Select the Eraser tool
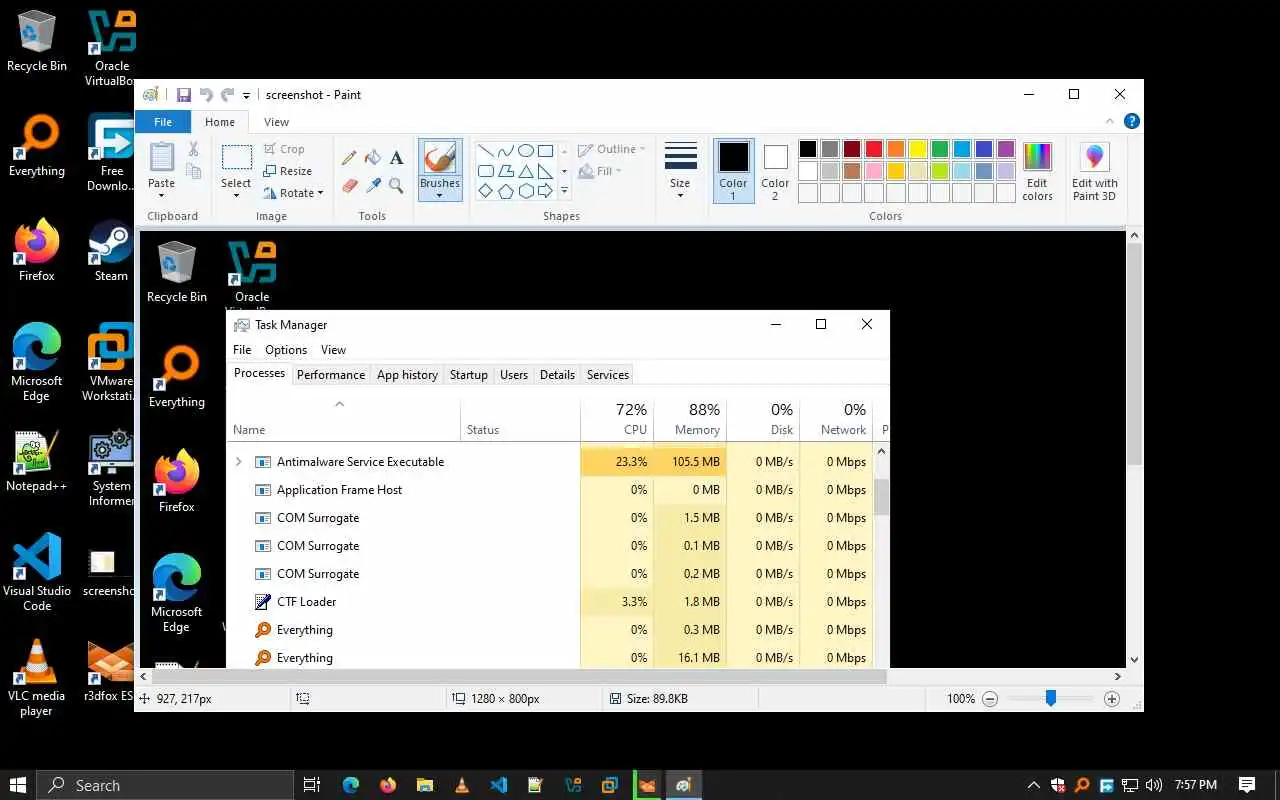Screen dimensions: 1280x800 (x=349, y=185)
